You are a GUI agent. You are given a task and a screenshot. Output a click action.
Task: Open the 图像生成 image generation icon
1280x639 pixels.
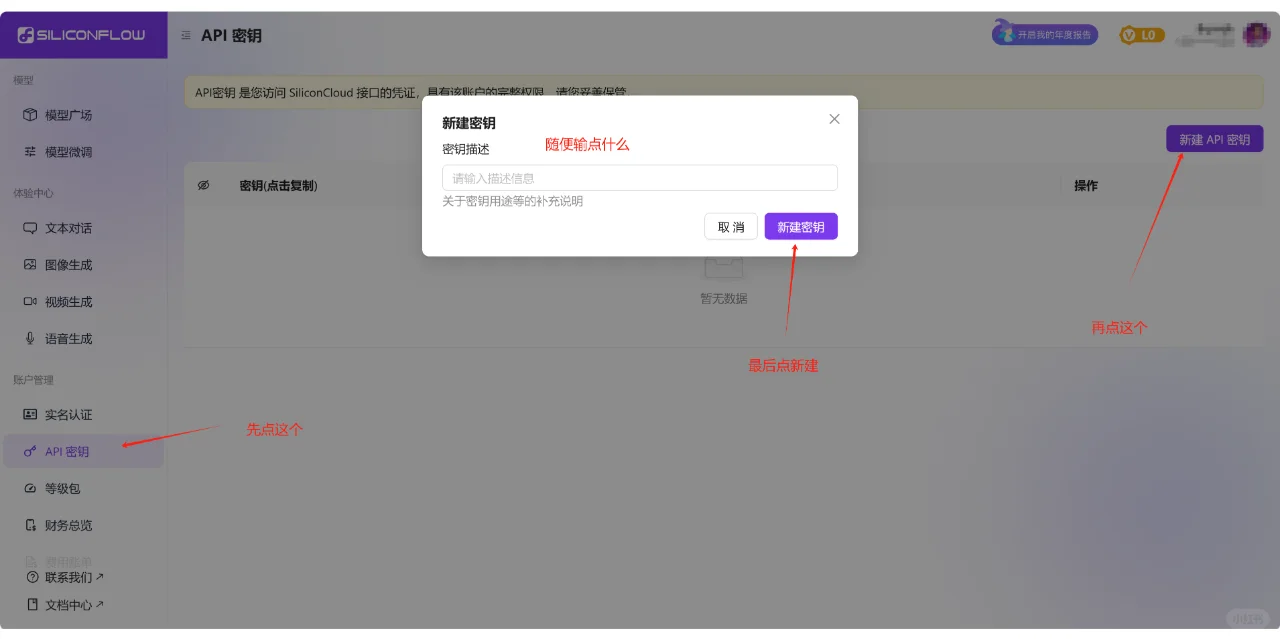[x=29, y=264]
